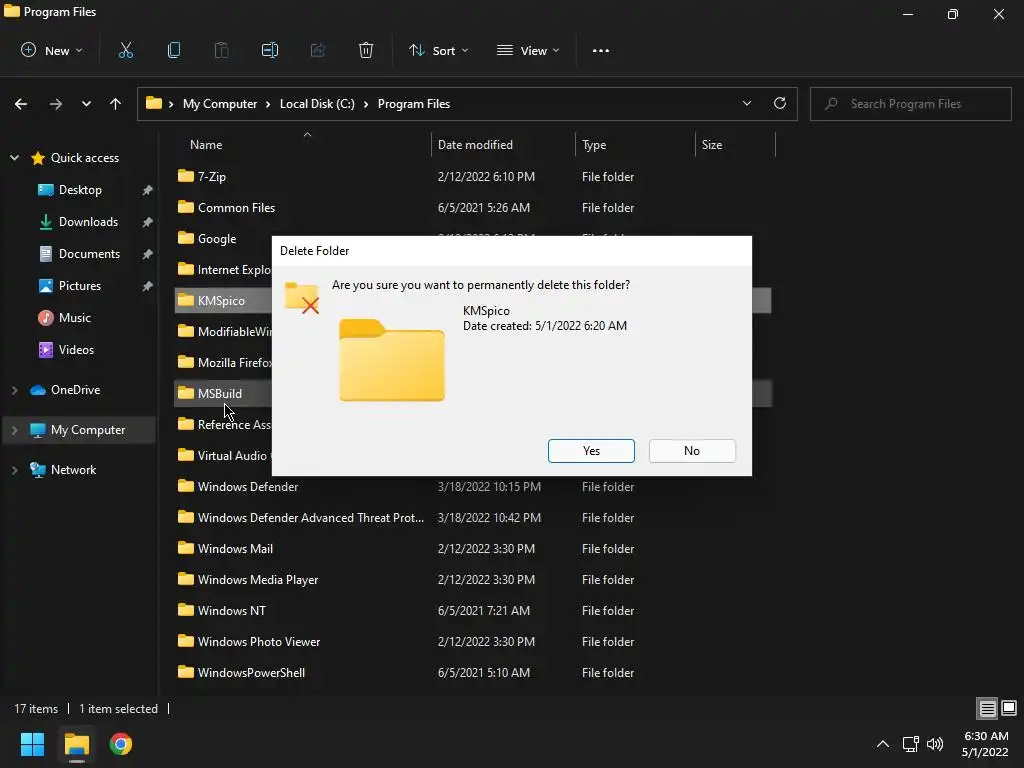Select the Windows NT folder

(x=231, y=611)
